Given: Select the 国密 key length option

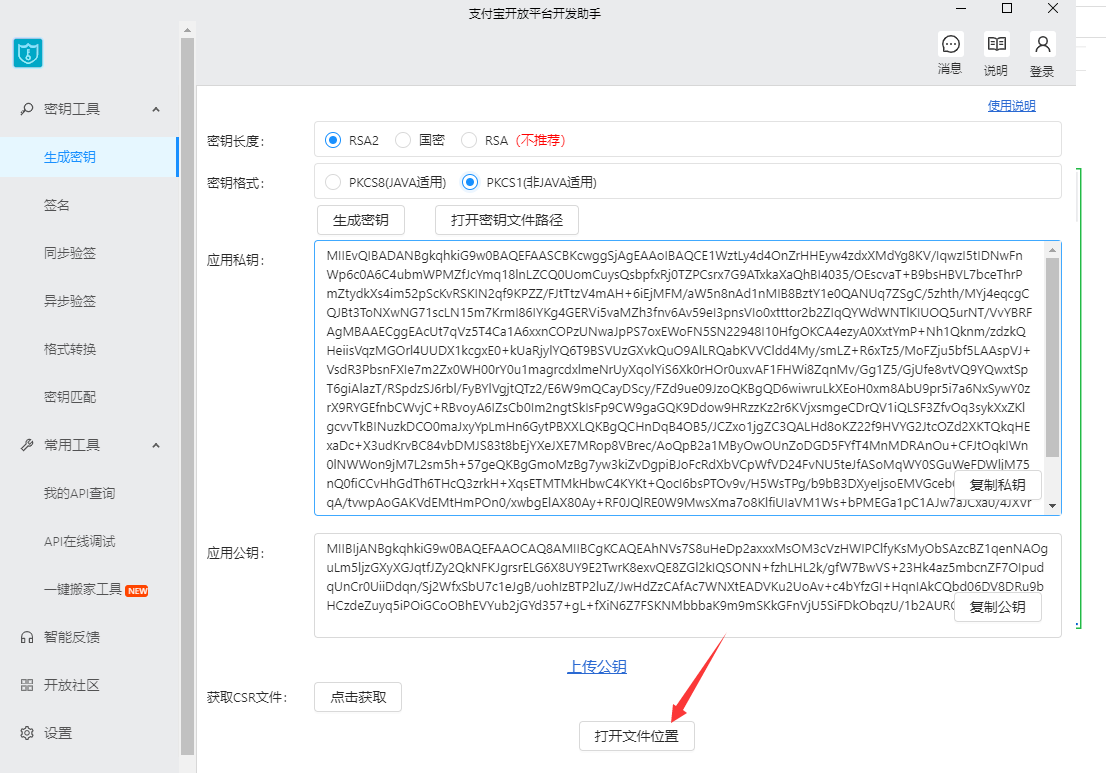Looking at the screenshot, I should click(403, 140).
